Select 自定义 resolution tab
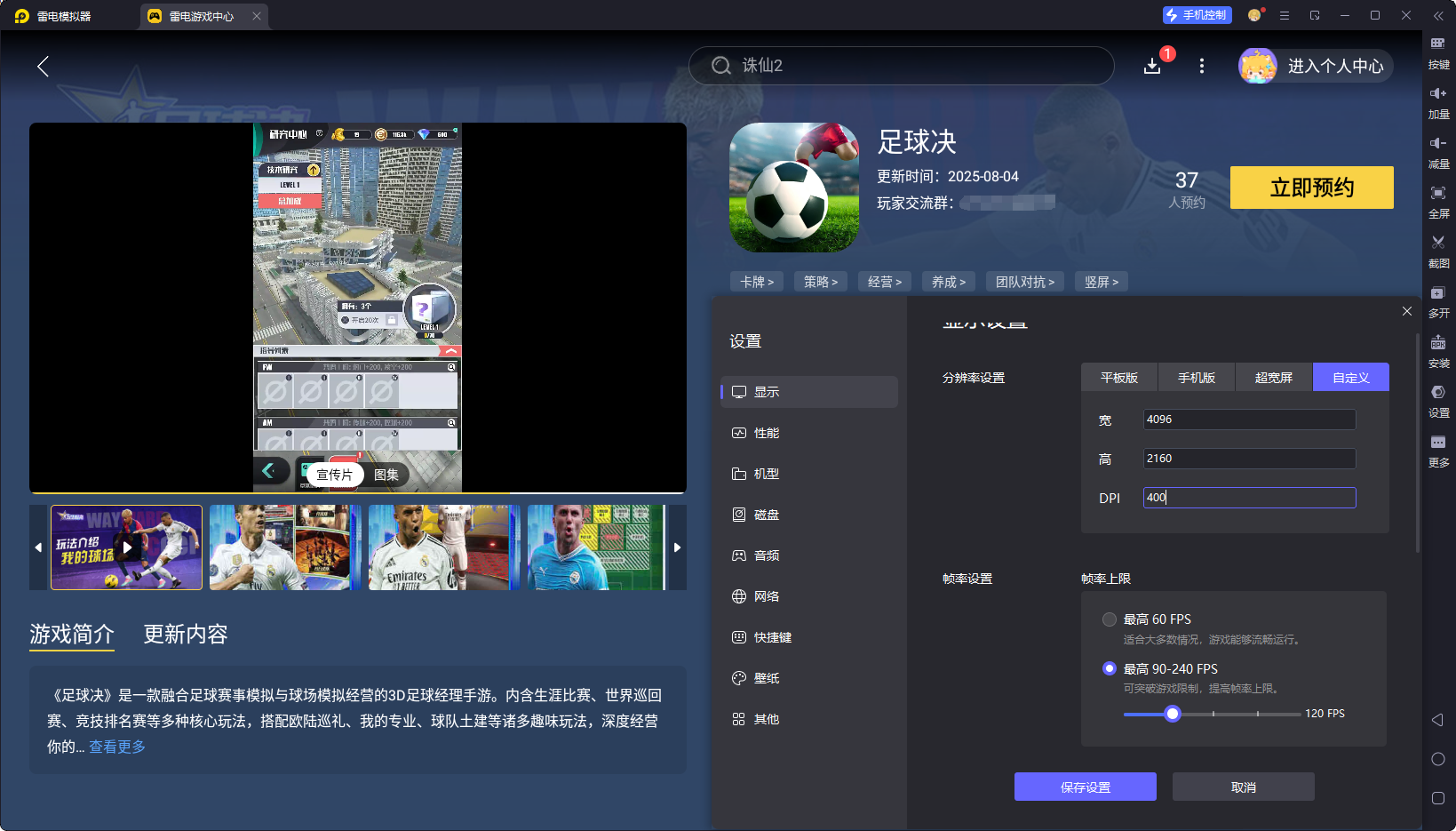This screenshot has width=1456, height=831. [1351, 378]
